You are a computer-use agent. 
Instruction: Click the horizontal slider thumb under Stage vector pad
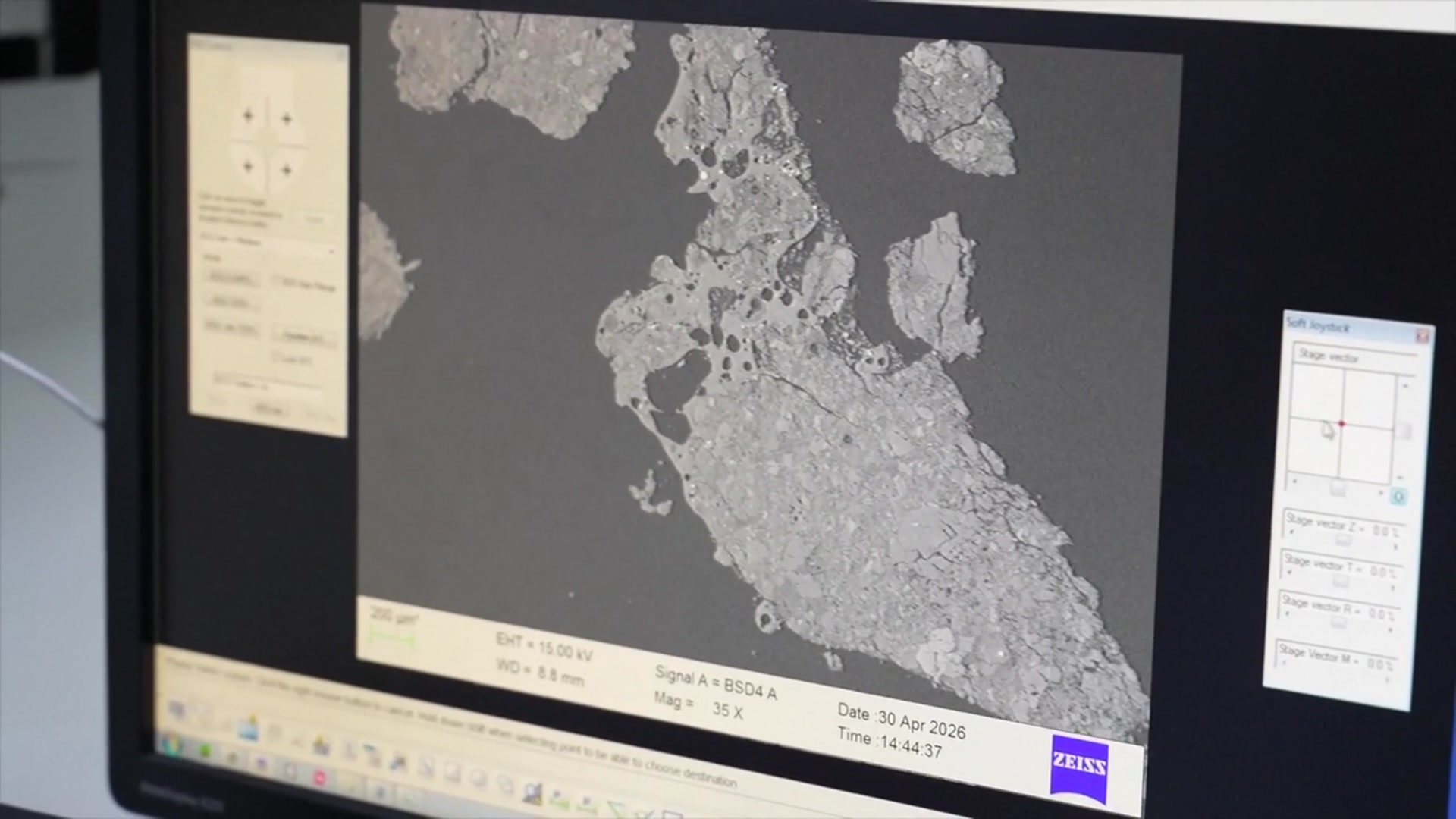coord(1338,489)
